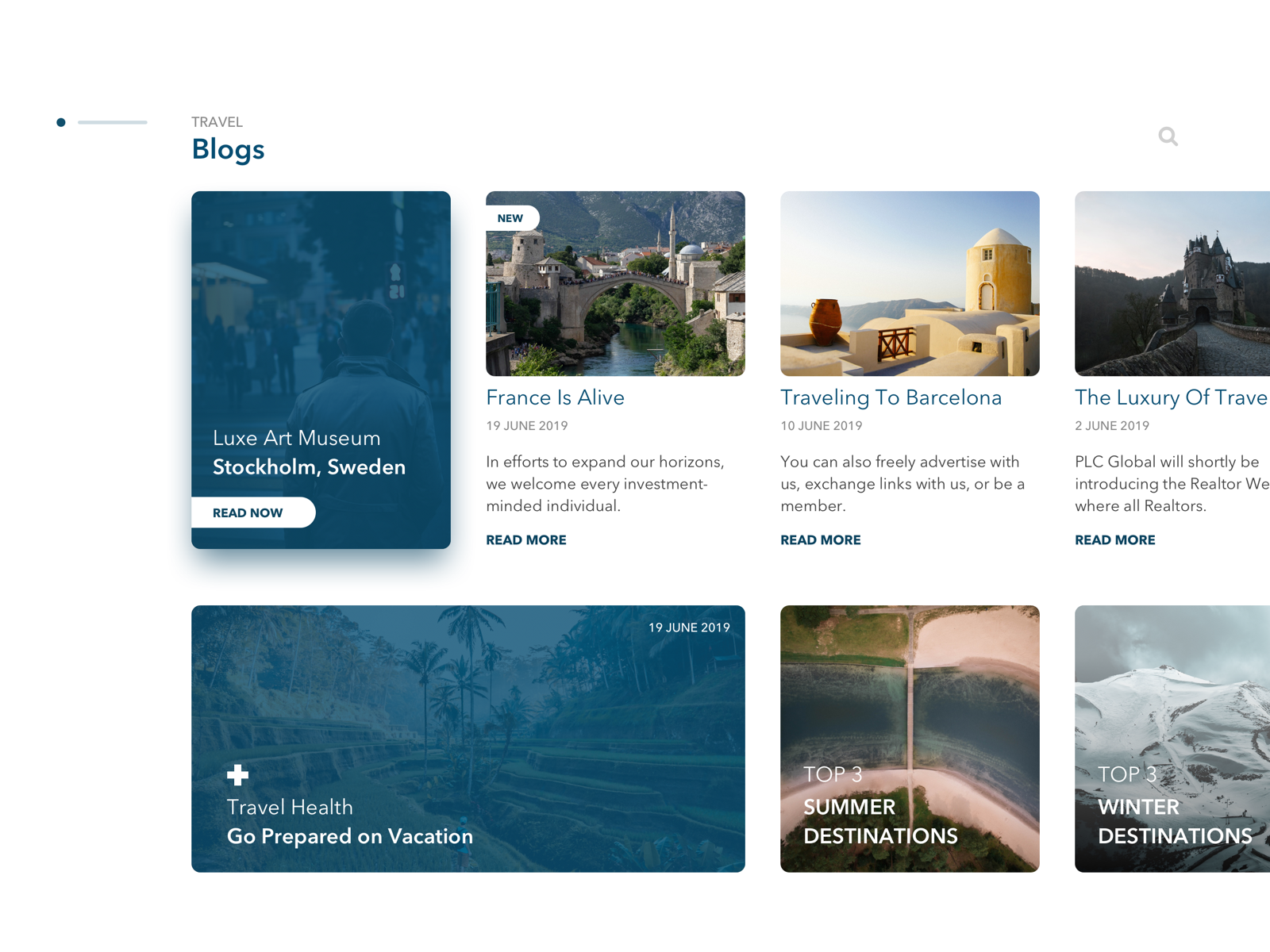The width and height of the screenshot is (1270, 952).
Task: Click READ MORE under Traveling To Barcelona
Action: [821, 539]
